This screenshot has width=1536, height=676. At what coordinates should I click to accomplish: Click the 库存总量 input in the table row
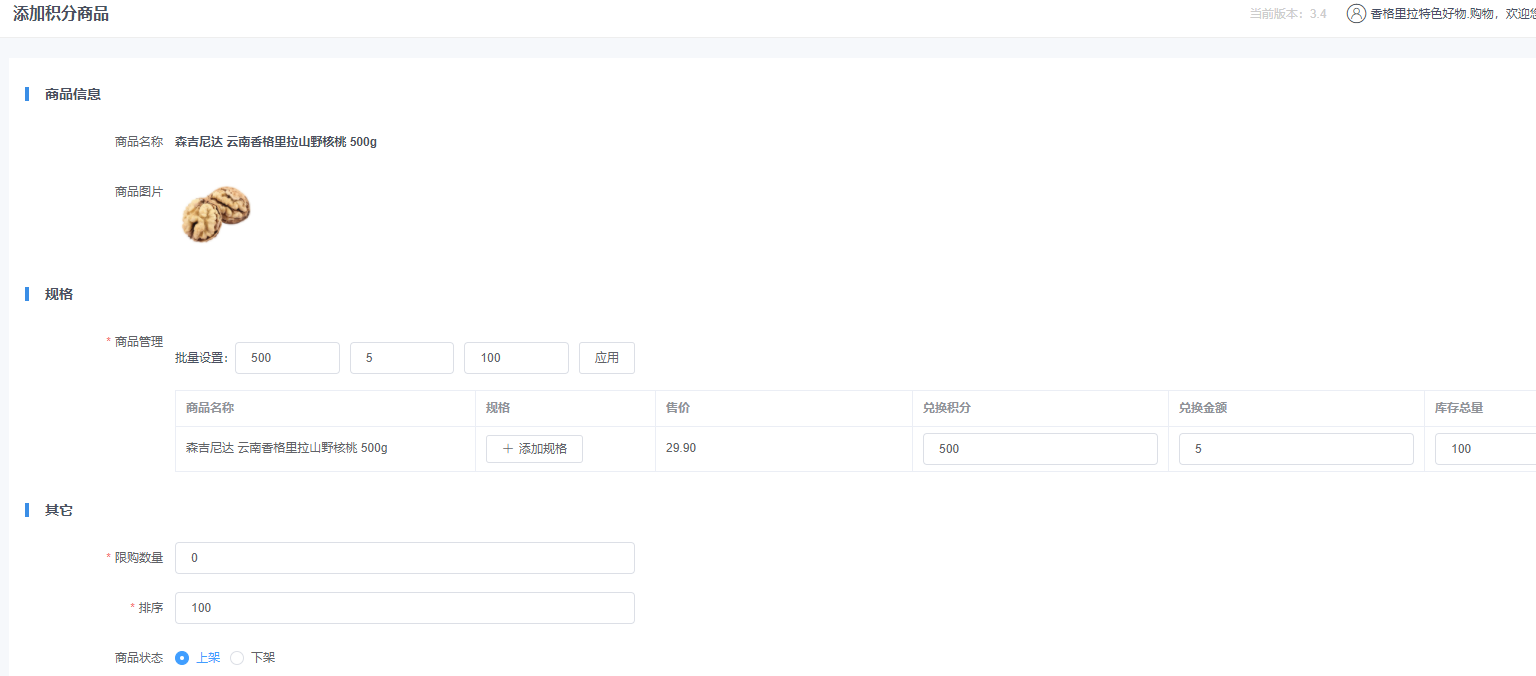coord(1485,449)
